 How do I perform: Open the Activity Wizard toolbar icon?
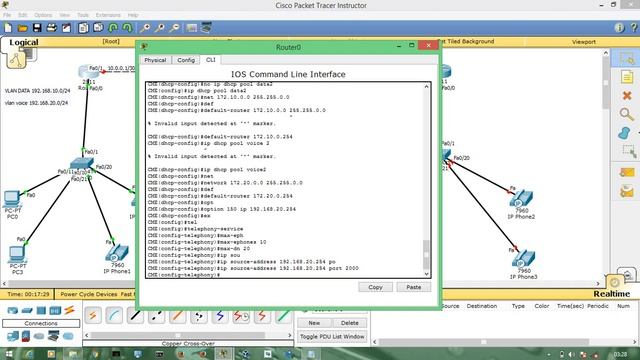[66, 28]
